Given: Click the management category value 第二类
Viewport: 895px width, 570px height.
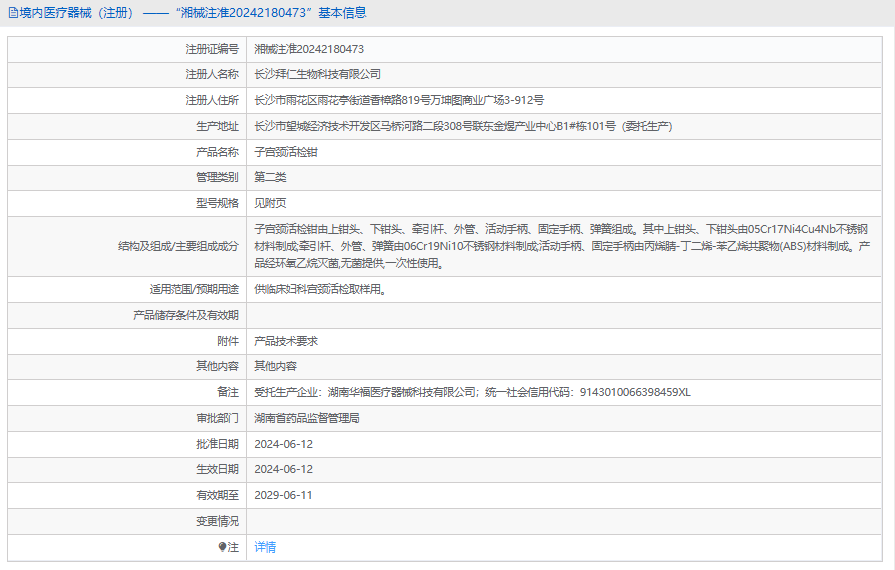Looking at the screenshot, I should tap(270, 177).
